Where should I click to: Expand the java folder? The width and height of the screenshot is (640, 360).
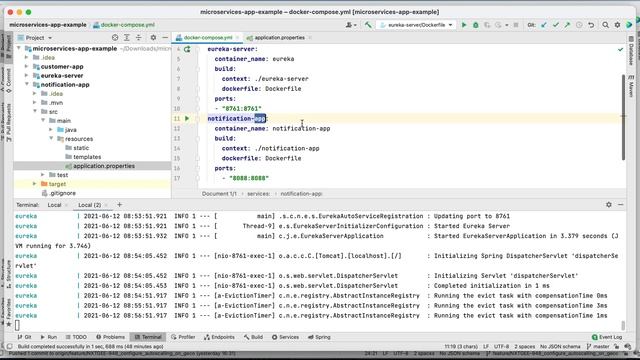point(51,129)
